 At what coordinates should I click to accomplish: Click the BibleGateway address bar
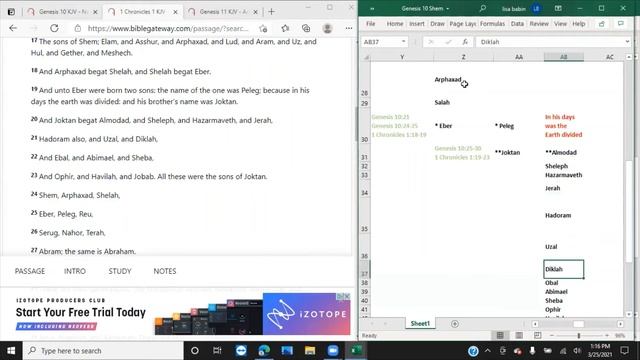click(168, 28)
